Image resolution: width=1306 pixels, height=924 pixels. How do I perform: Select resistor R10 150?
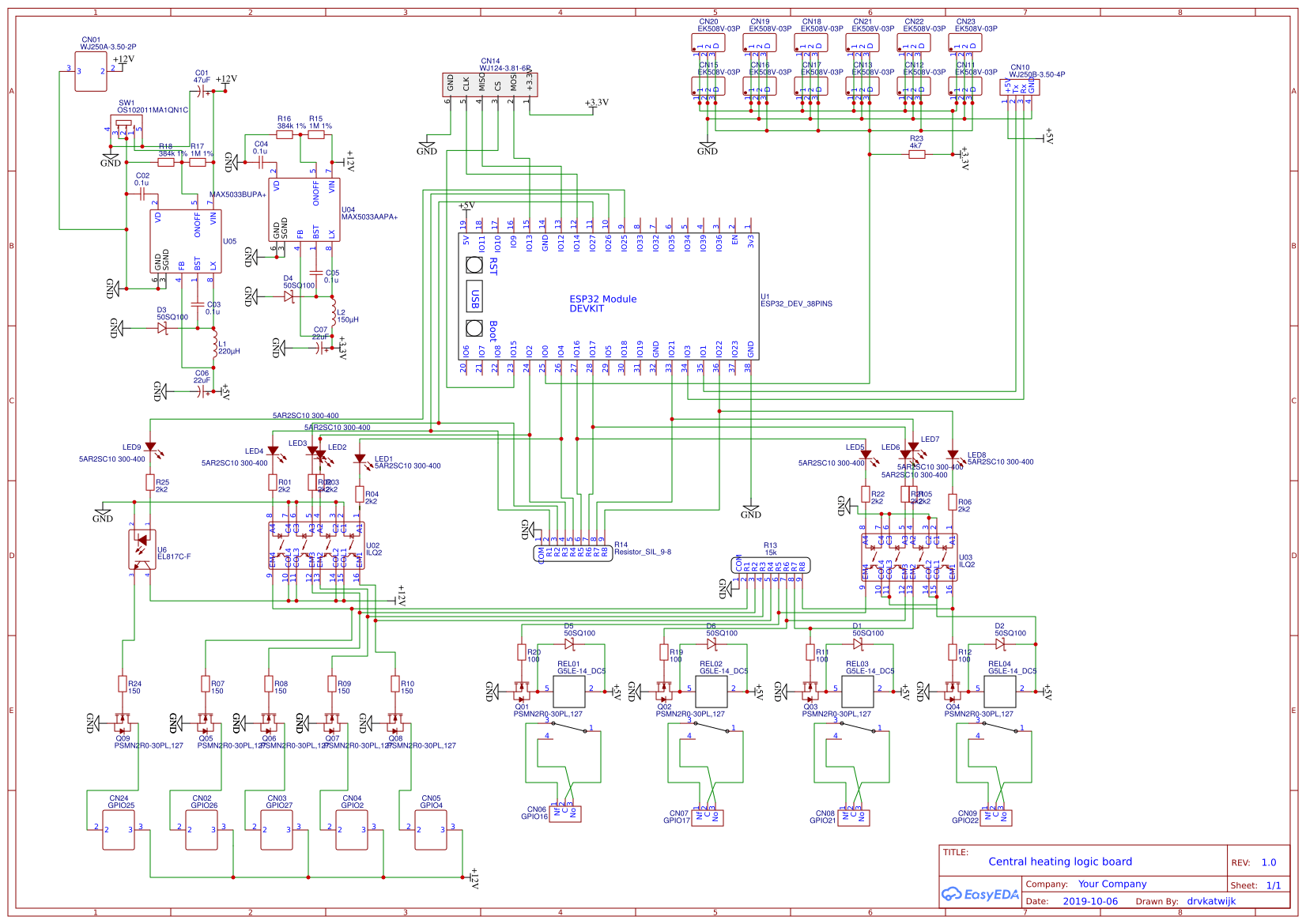395,684
